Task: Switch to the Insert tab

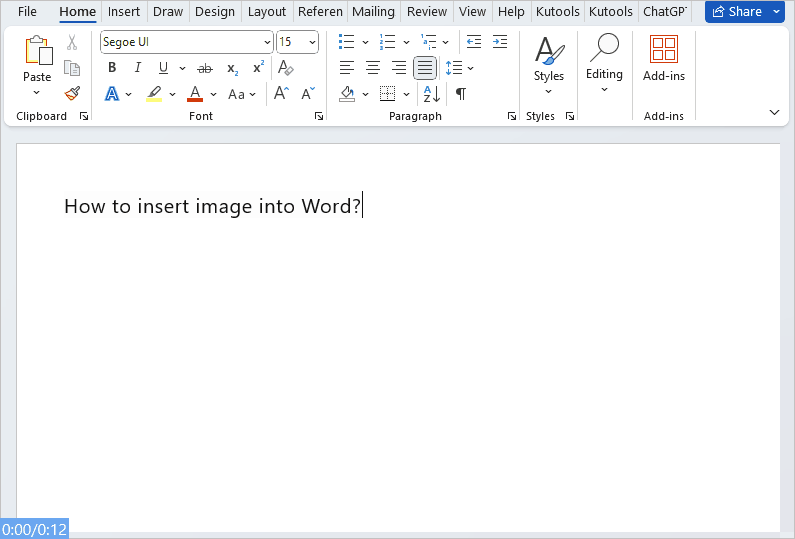Action: pyautogui.click(x=124, y=12)
